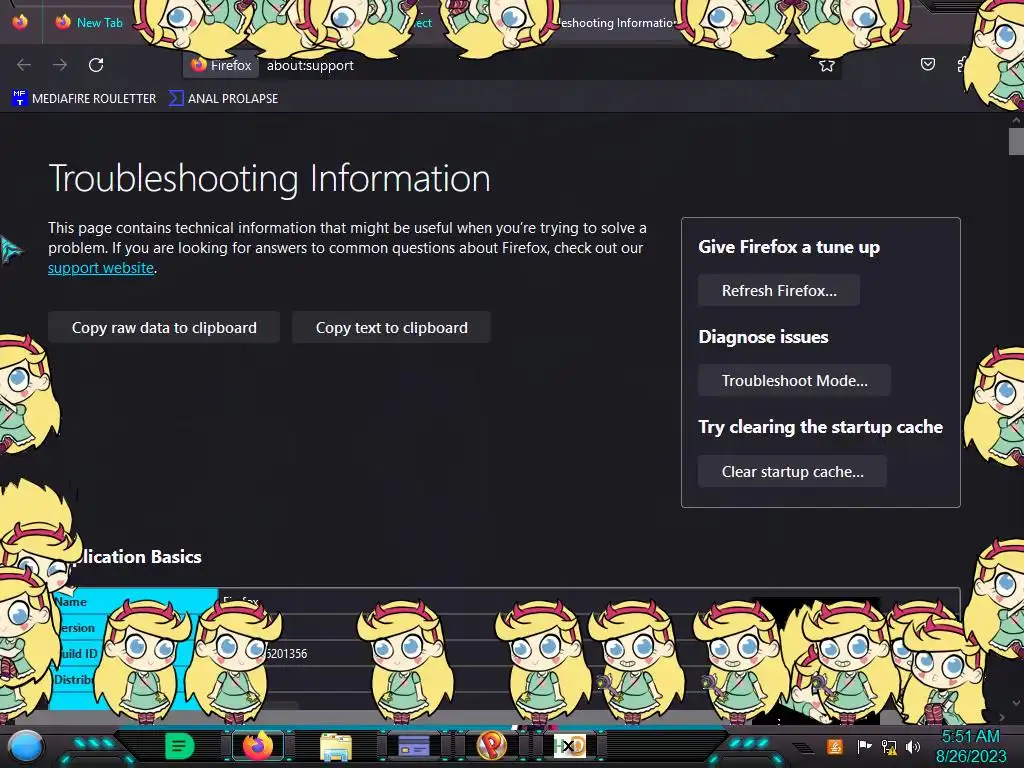Open the purple window app taskbar icon
This screenshot has width=1024, height=768.
point(413,746)
